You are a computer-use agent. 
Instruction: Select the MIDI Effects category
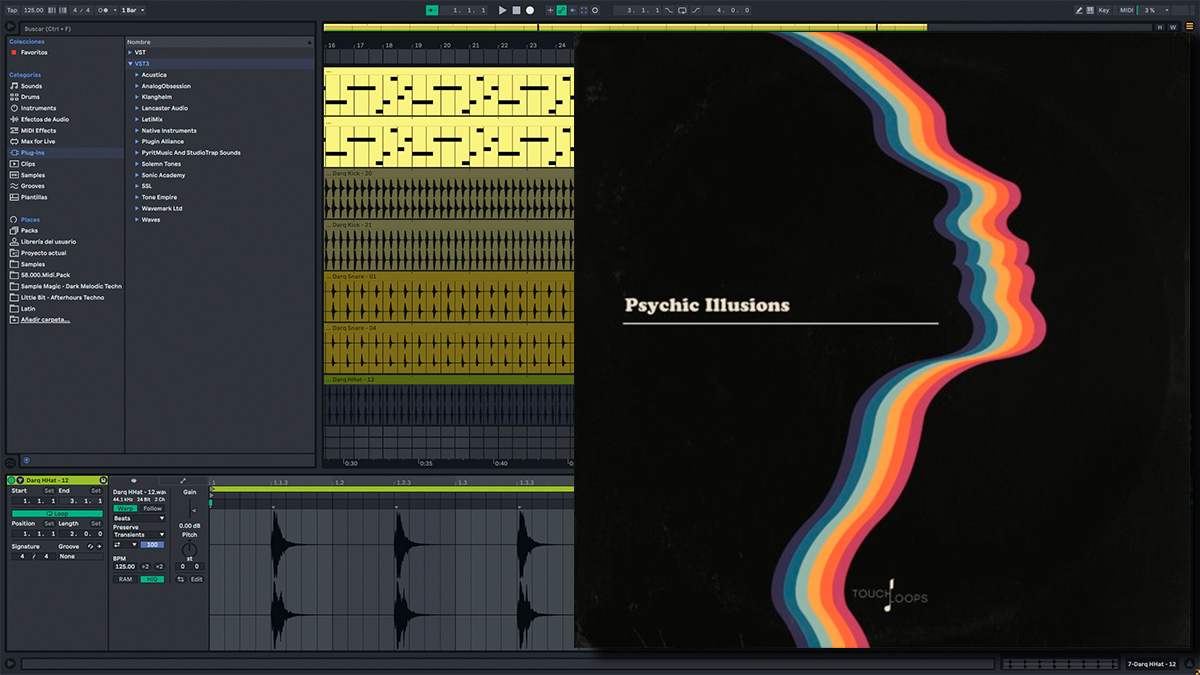point(38,130)
